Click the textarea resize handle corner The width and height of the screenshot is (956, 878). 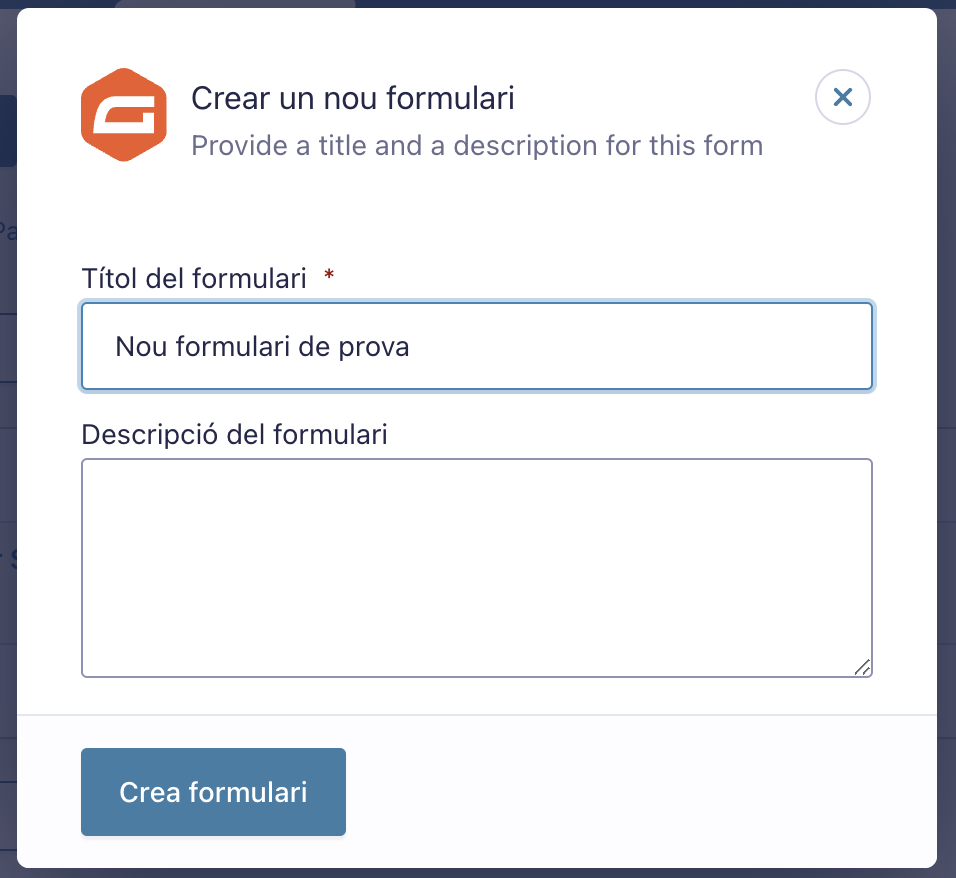tap(862, 667)
